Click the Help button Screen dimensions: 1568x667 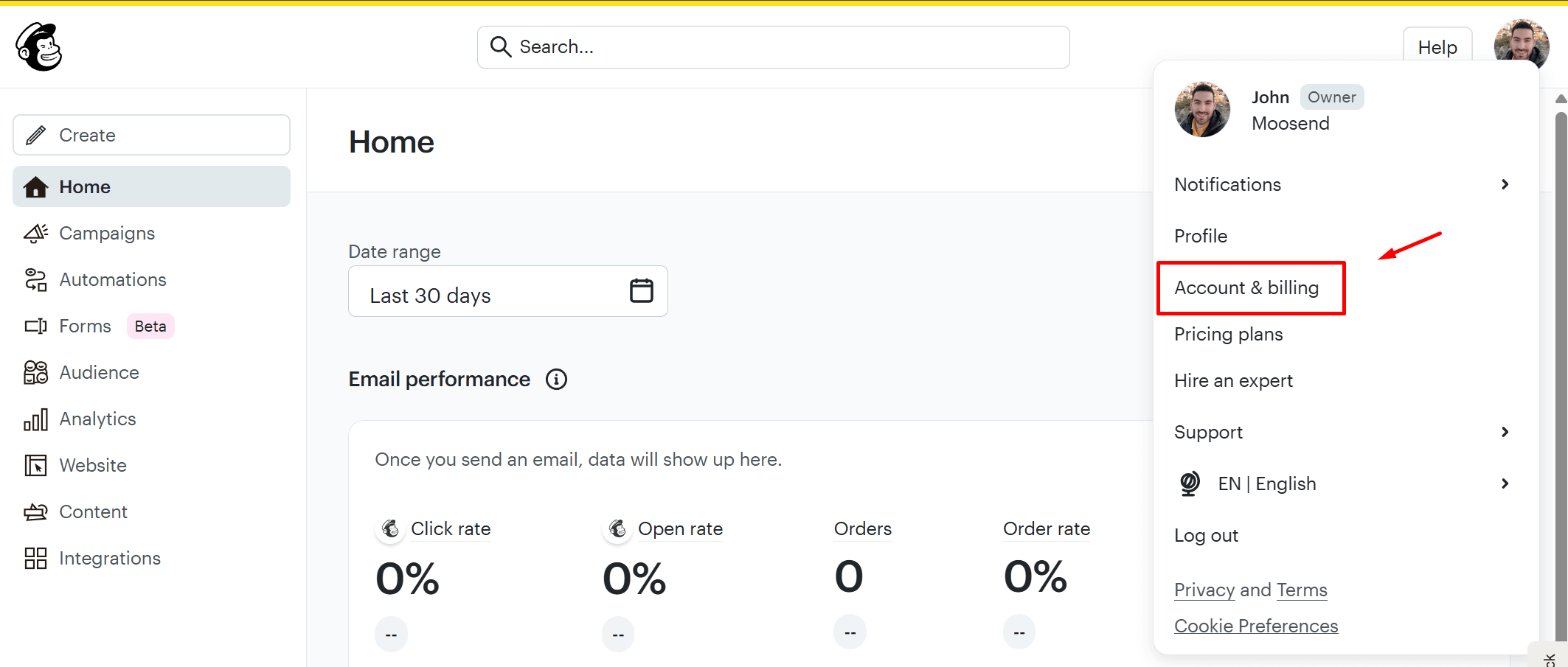pyautogui.click(x=1437, y=47)
